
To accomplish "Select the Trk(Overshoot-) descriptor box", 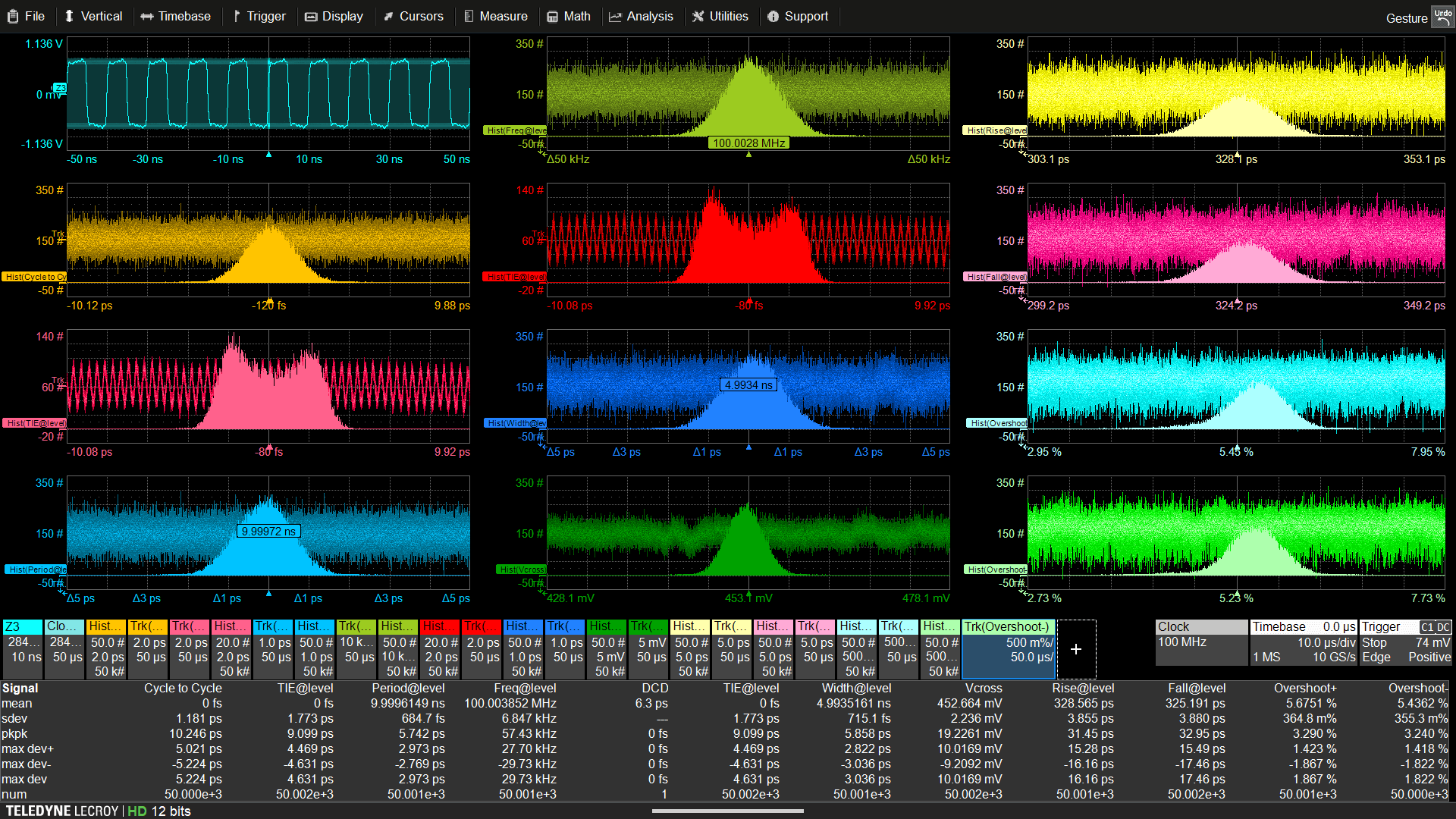I will (x=1008, y=649).
